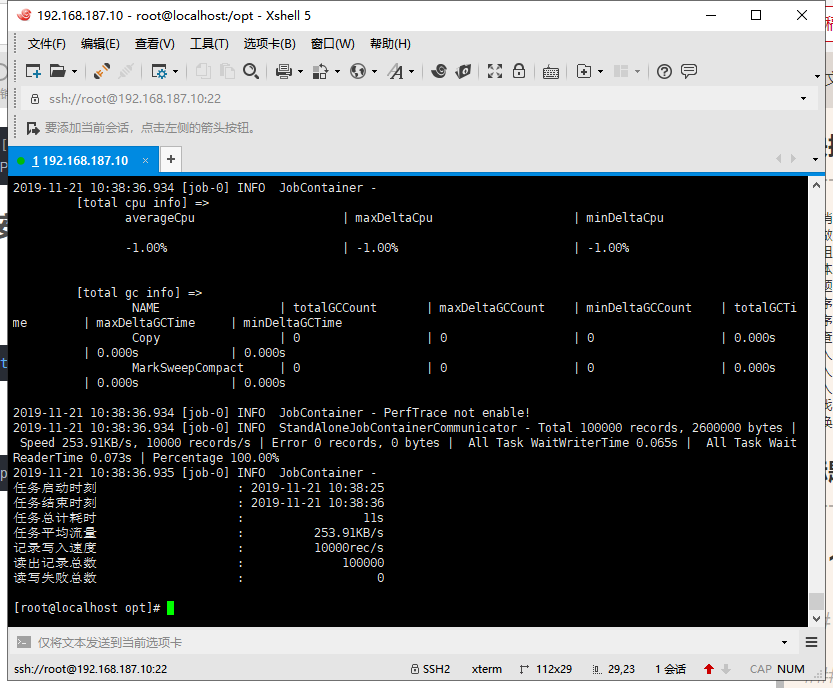Screen dimensions: 833x688
Task: Click the new tab group plus icon
Action: [x=584, y=71]
